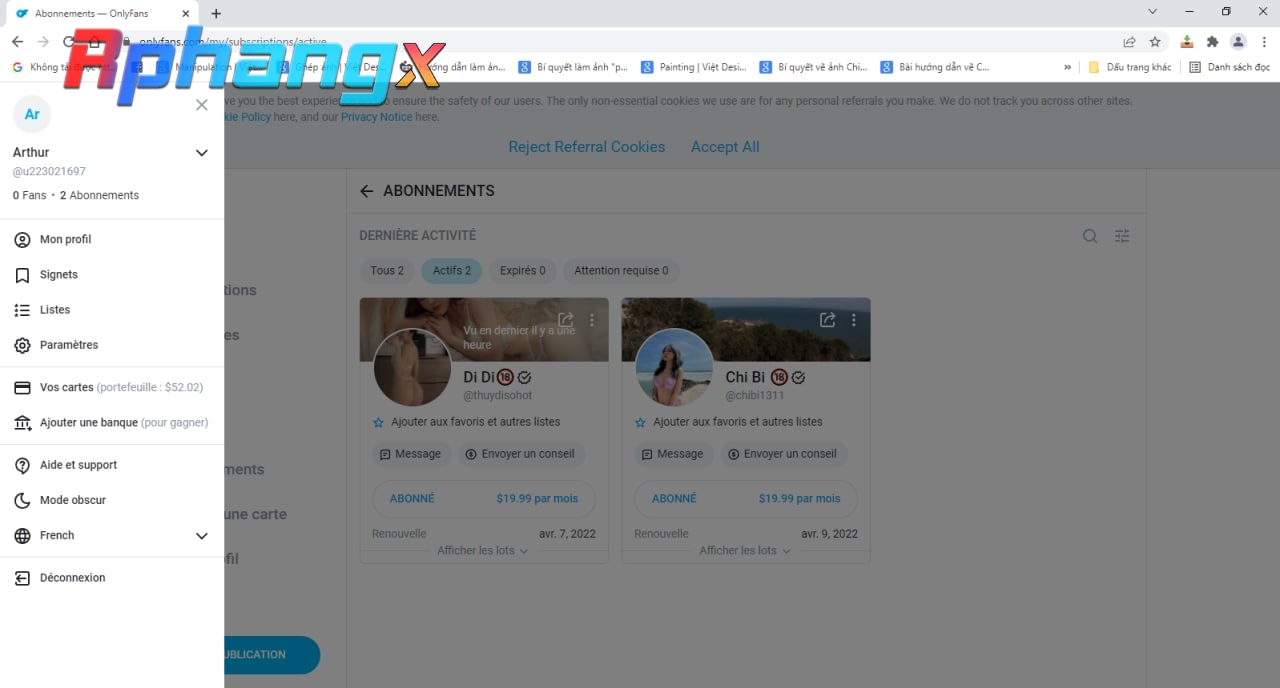Expand the French language dropdown

112,535
